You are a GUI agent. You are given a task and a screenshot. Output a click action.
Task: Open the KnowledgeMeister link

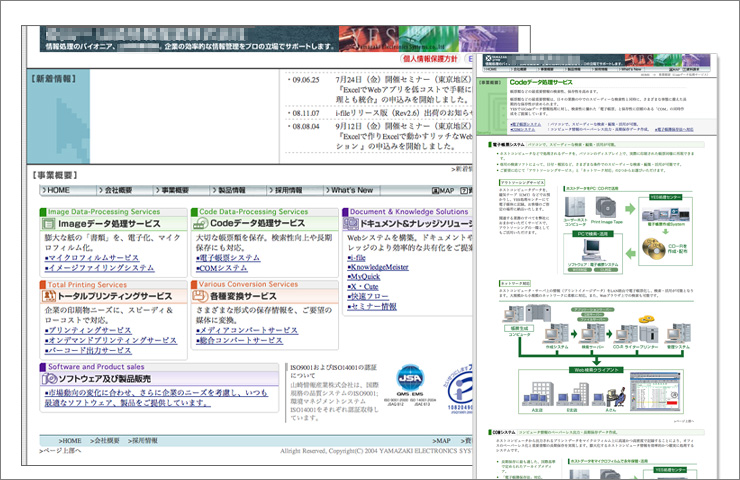[x=378, y=267]
